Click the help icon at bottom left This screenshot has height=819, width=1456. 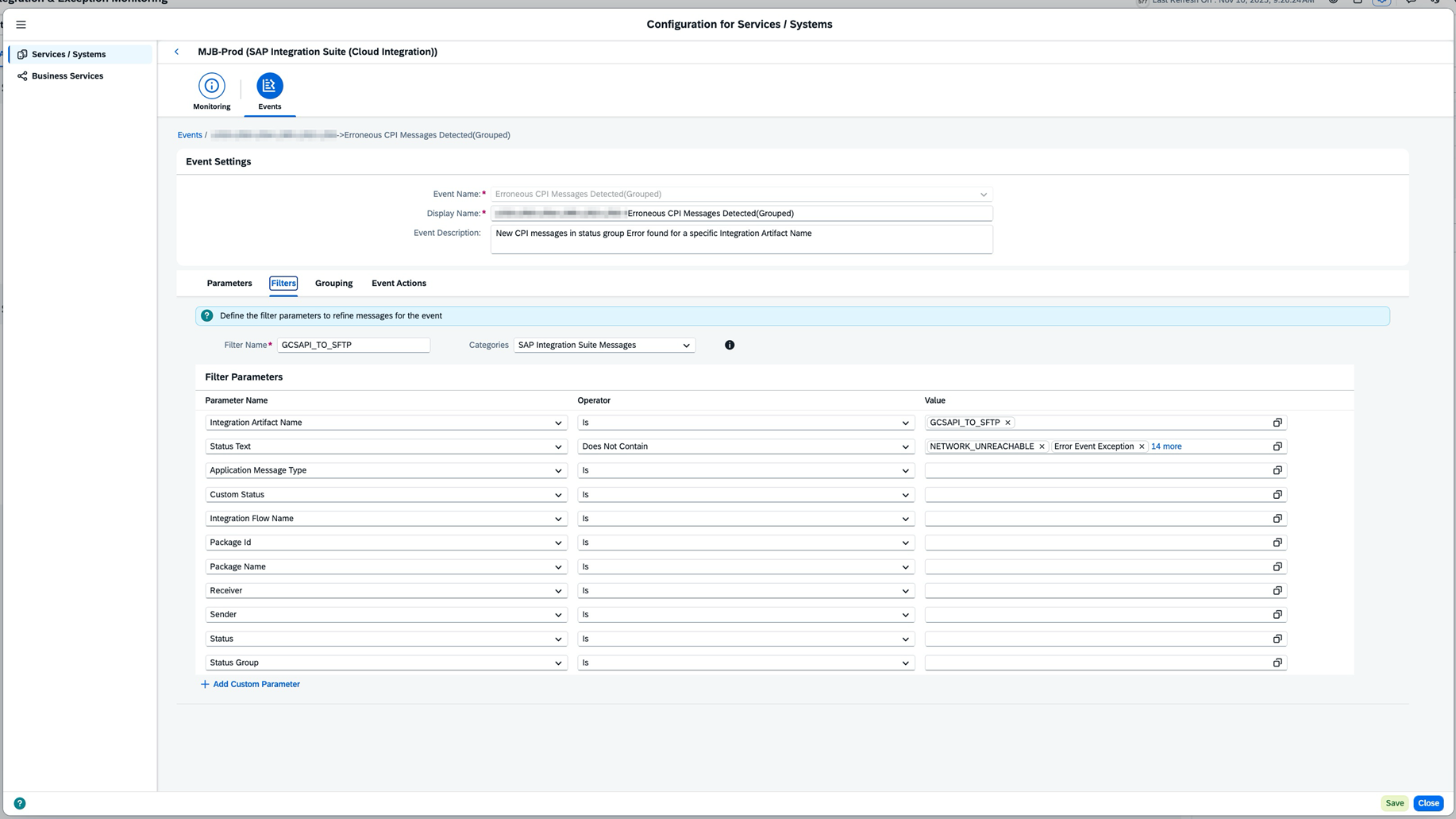tap(20, 803)
